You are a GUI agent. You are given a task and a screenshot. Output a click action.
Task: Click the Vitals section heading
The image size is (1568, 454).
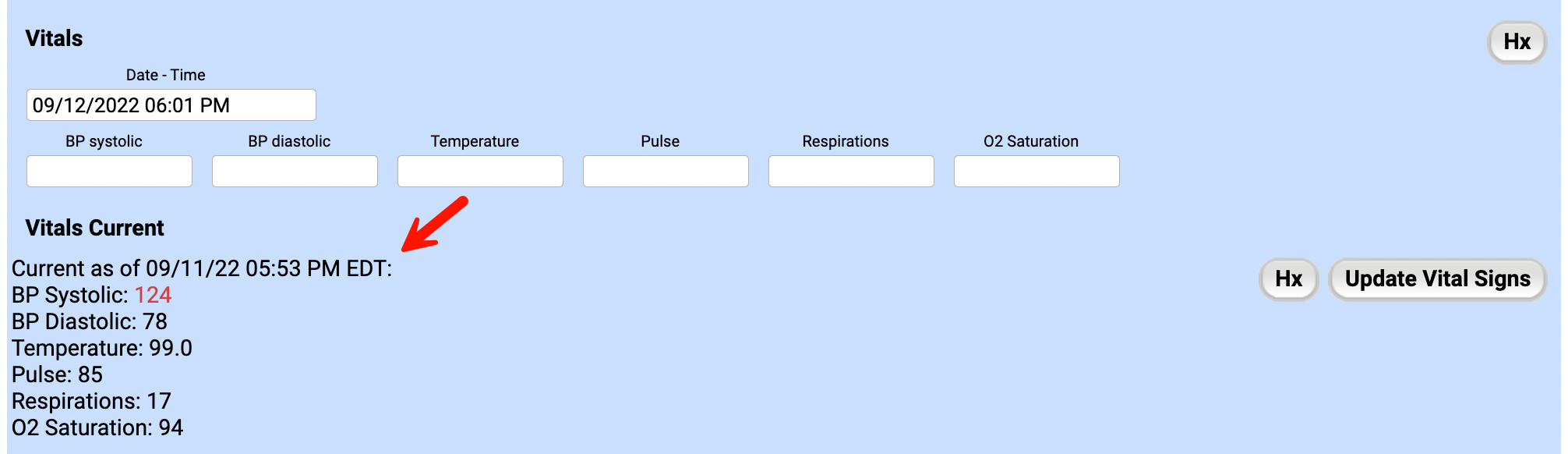[54, 39]
